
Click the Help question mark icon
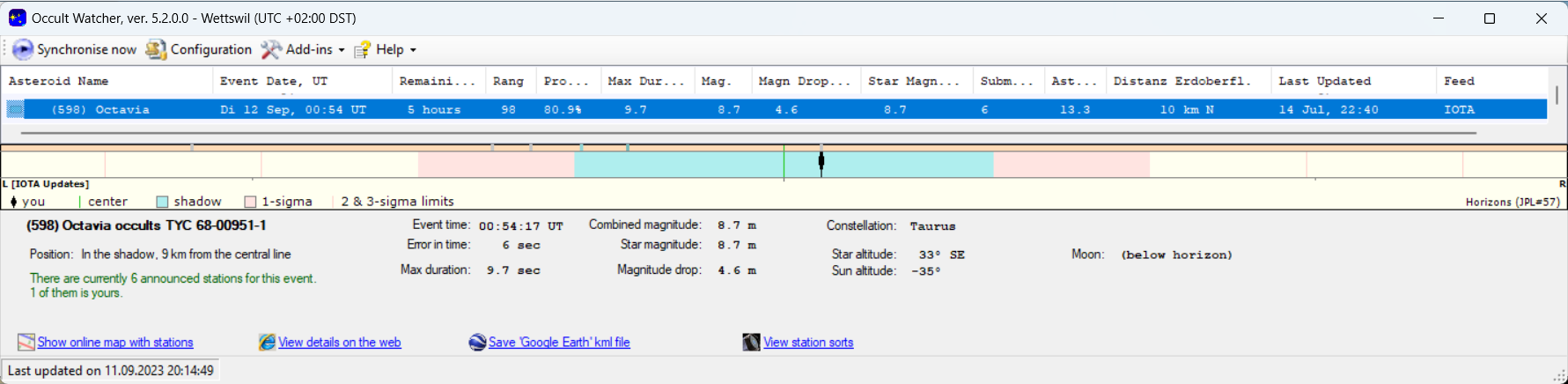point(362,50)
